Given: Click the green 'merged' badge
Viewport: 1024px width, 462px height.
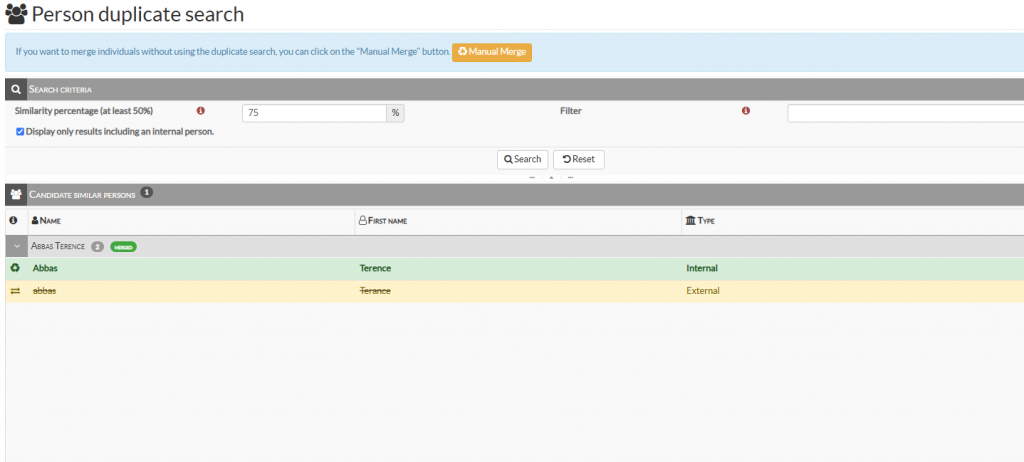Looking at the screenshot, I should [x=124, y=246].
